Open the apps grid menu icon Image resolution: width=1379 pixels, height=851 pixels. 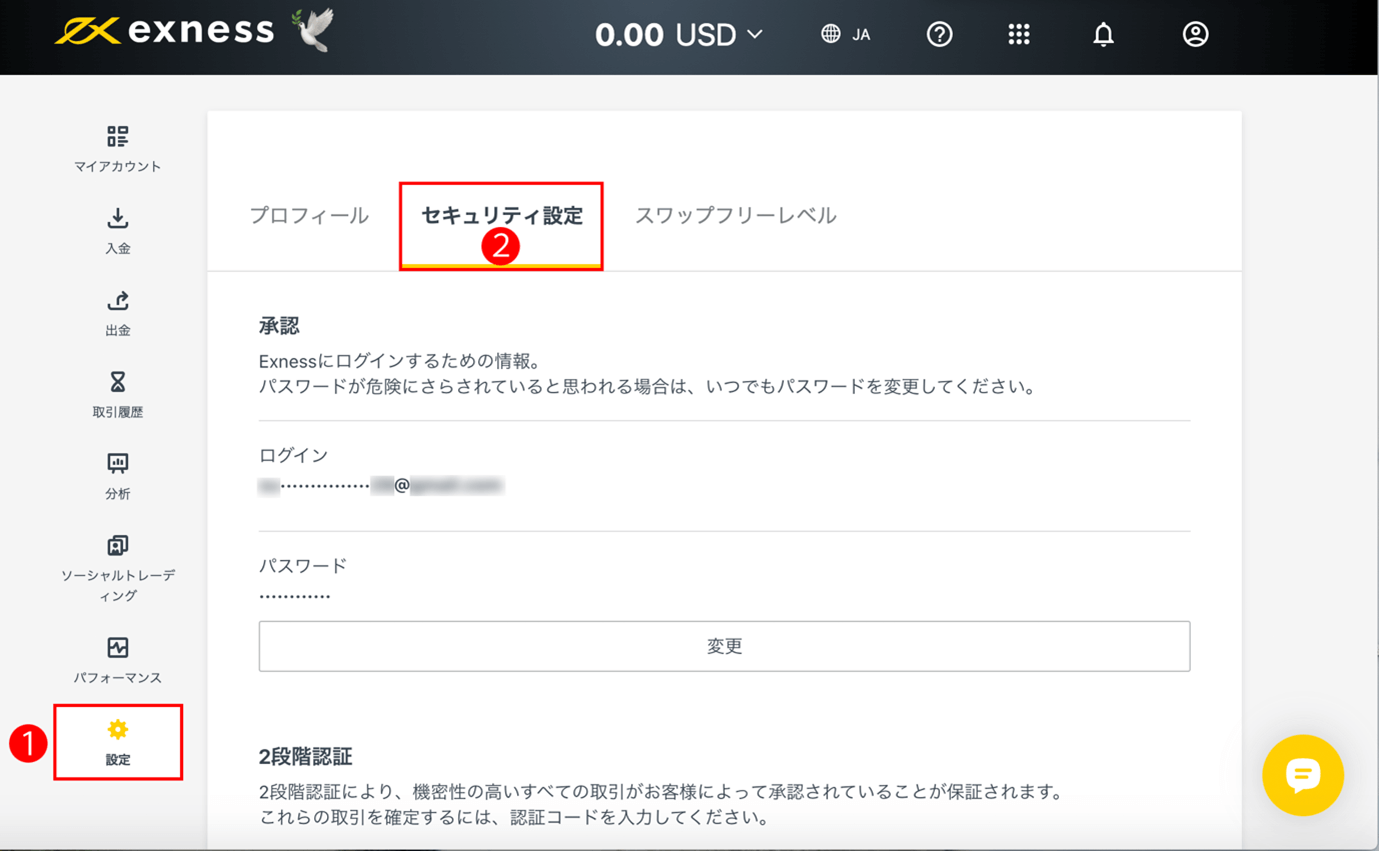(1018, 35)
